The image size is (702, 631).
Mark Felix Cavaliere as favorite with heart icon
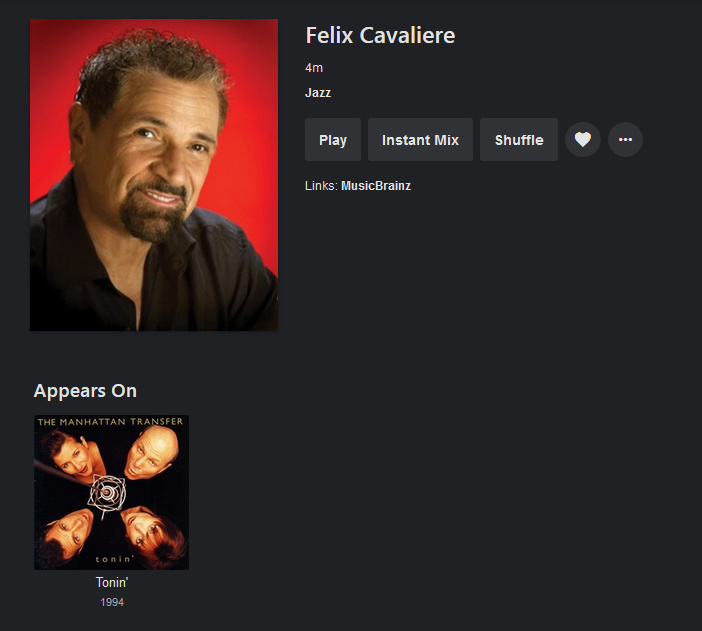[582, 140]
